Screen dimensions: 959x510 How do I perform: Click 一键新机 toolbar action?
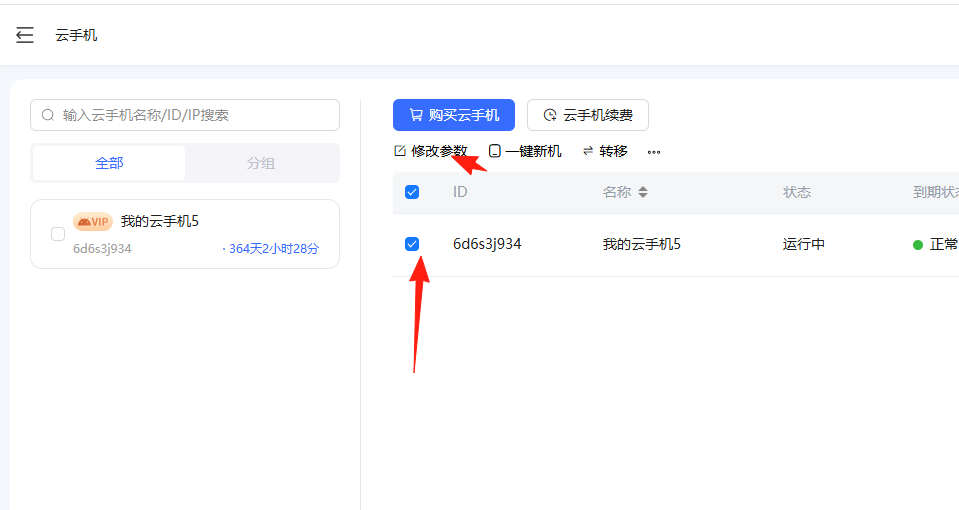click(525, 151)
